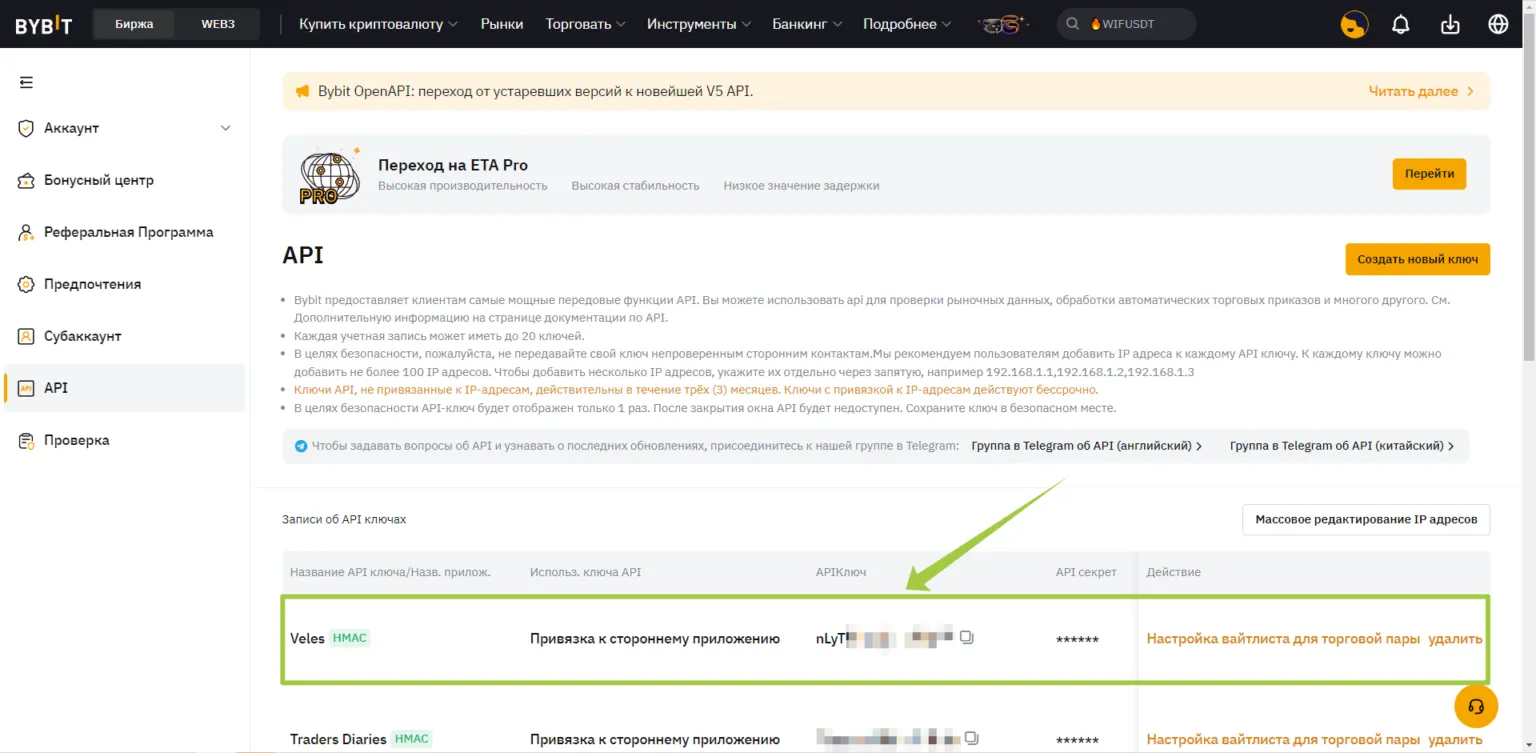Select the Биржа mode toggle
1536x753 pixels.
[133, 22]
